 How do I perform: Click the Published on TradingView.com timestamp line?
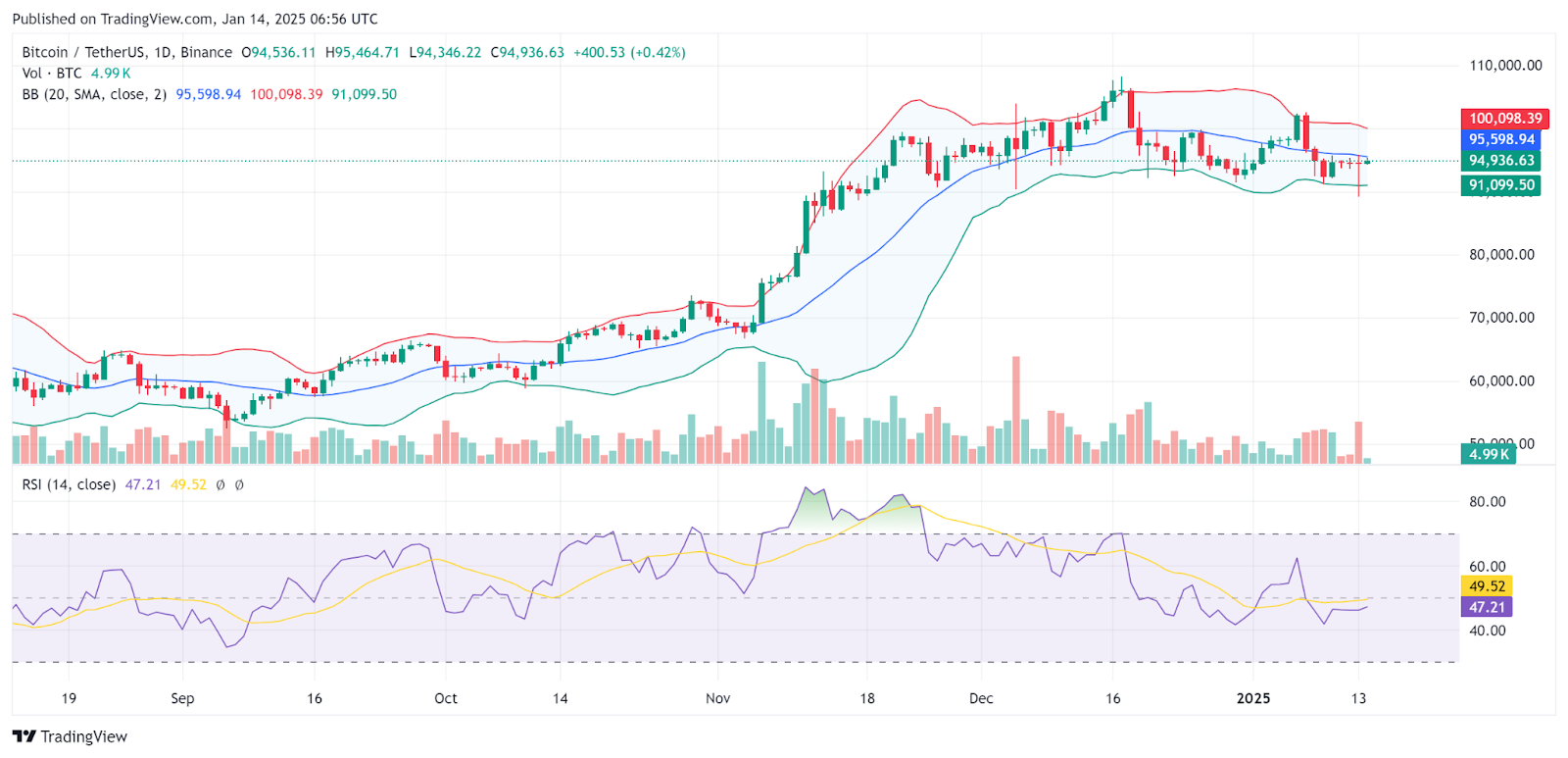195,19
